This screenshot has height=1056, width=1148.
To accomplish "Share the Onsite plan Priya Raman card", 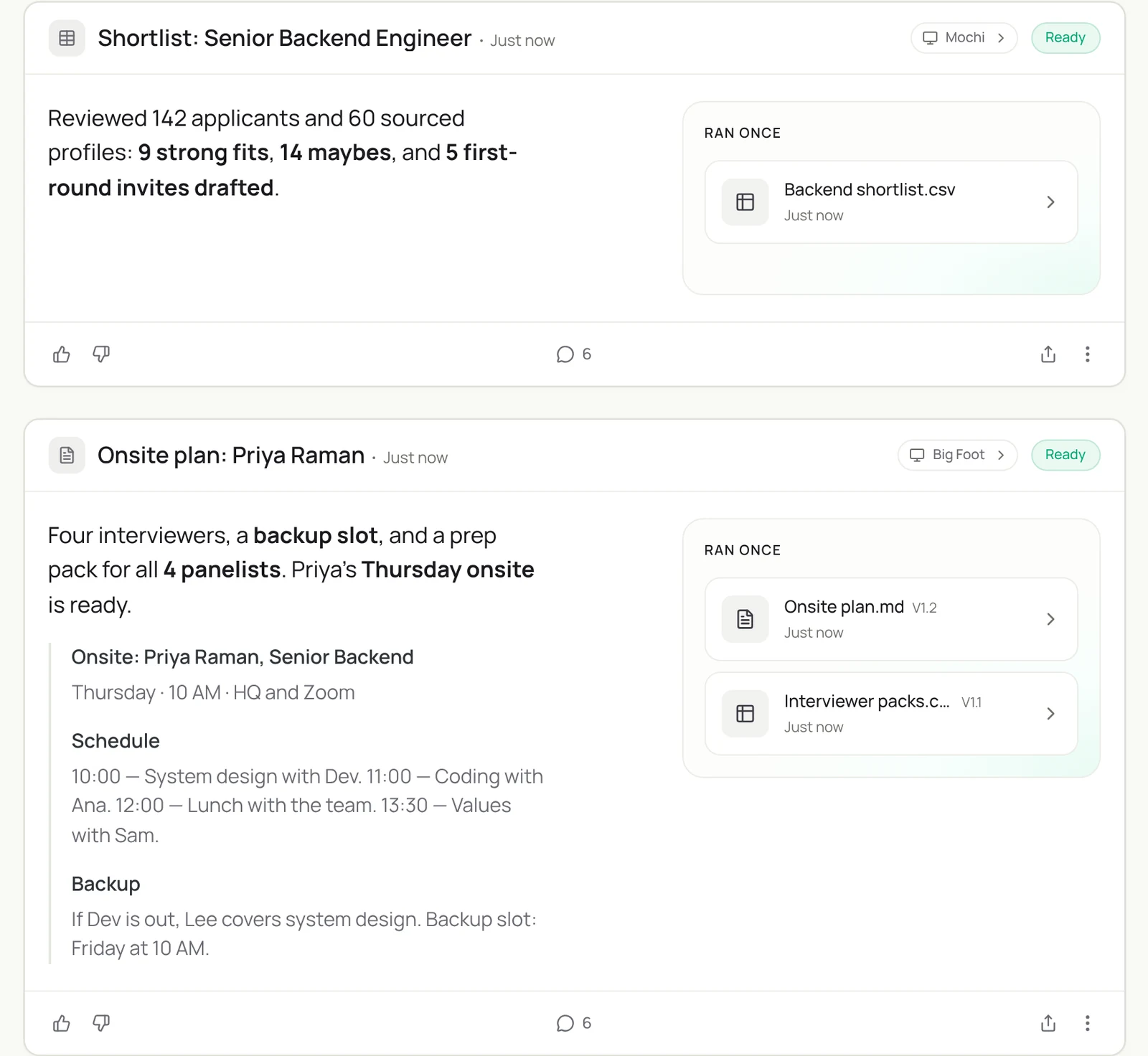I will click(x=1048, y=1023).
